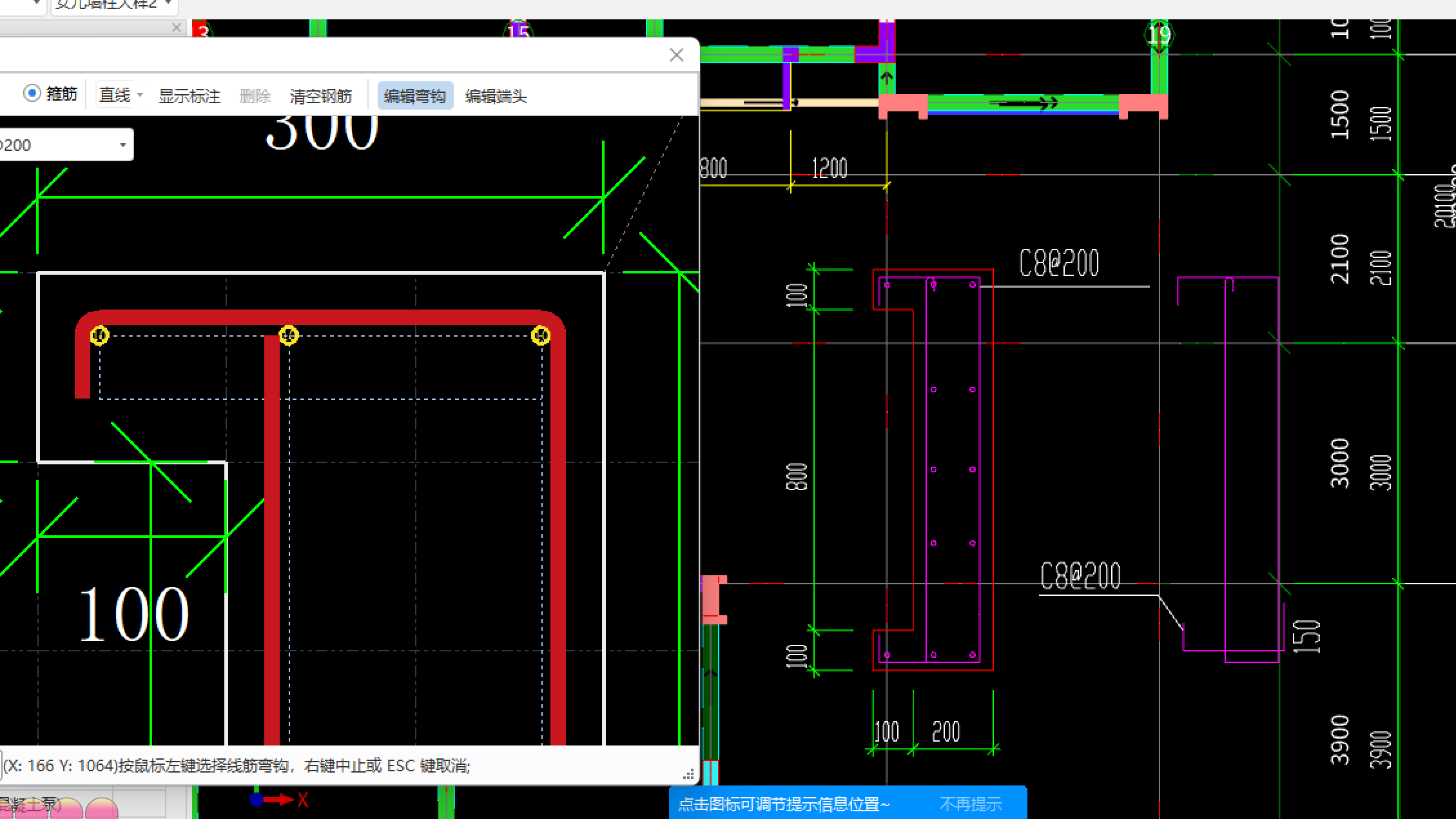Screen dimensions: 1456x819
Task: Click the vertical 800 dimension in the column detail
Action: (x=797, y=477)
